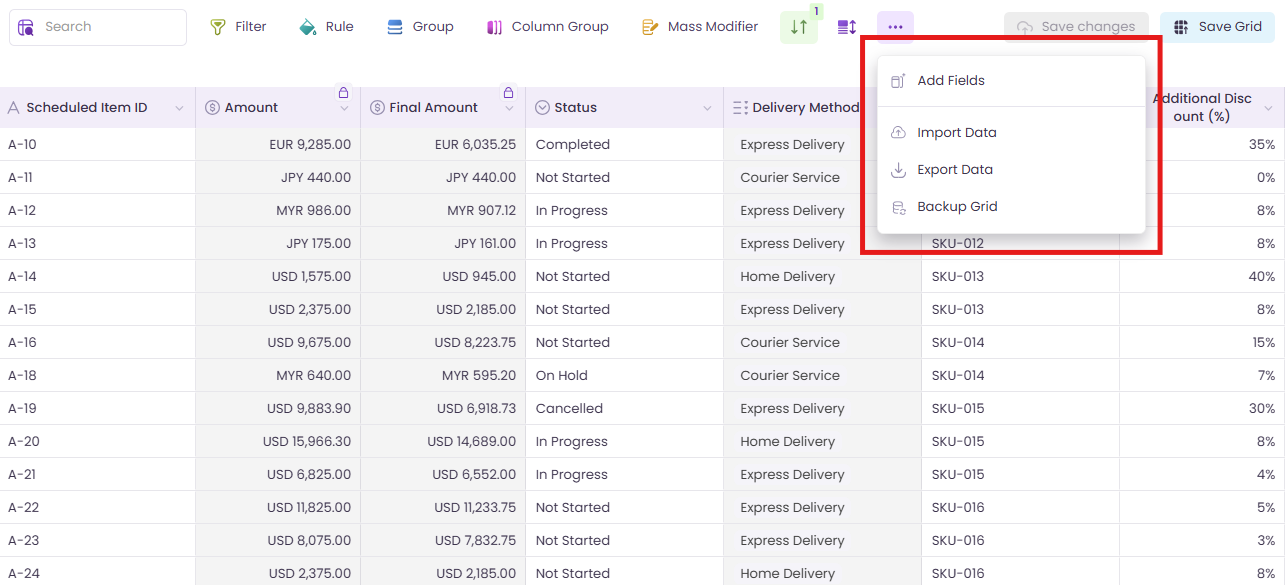Open the Mass Modifier tool
The width and height of the screenshot is (1285, 585).
pos(700,27)
